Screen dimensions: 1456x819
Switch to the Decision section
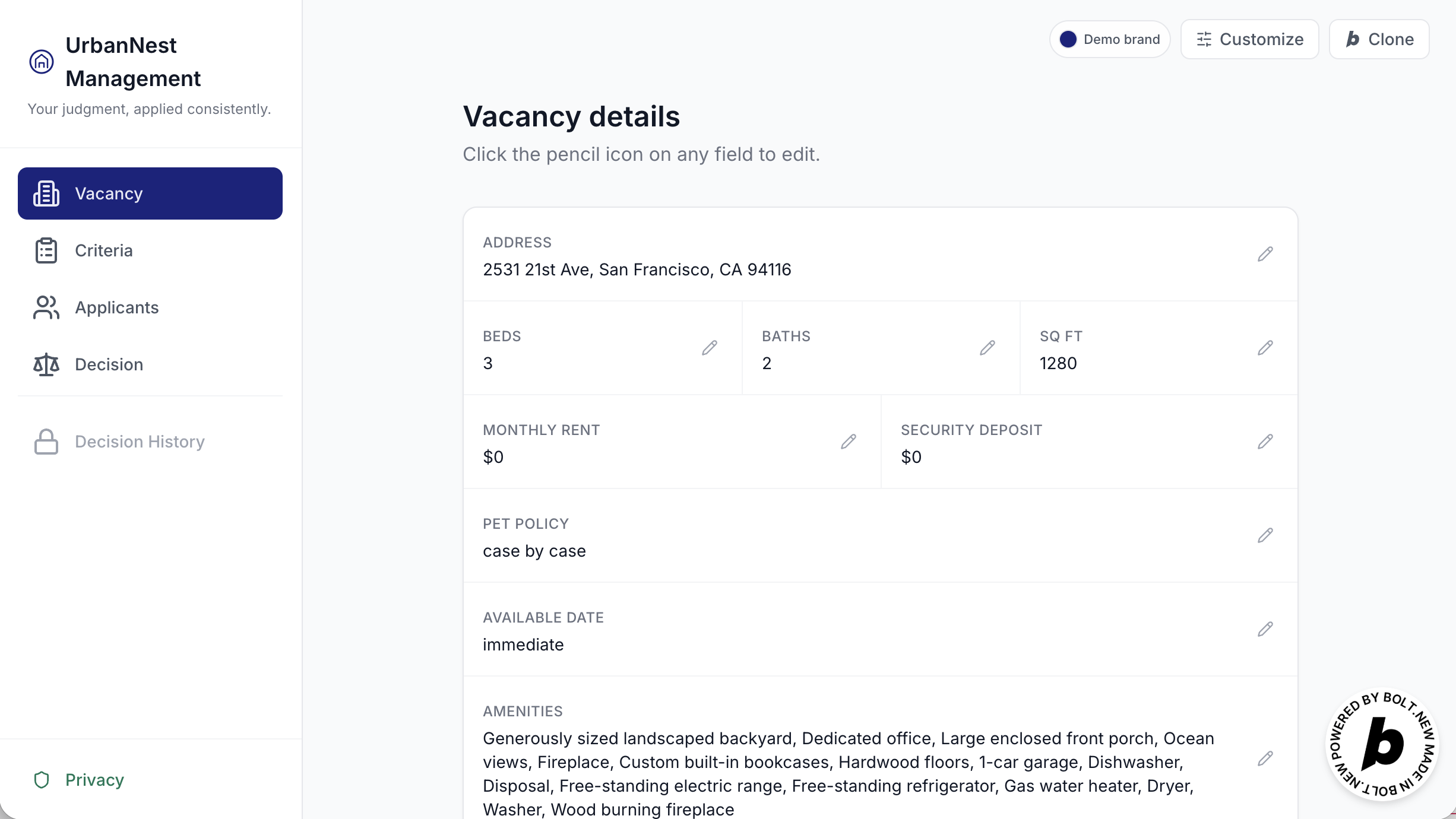pyautogui.click(x=150, y=364)
